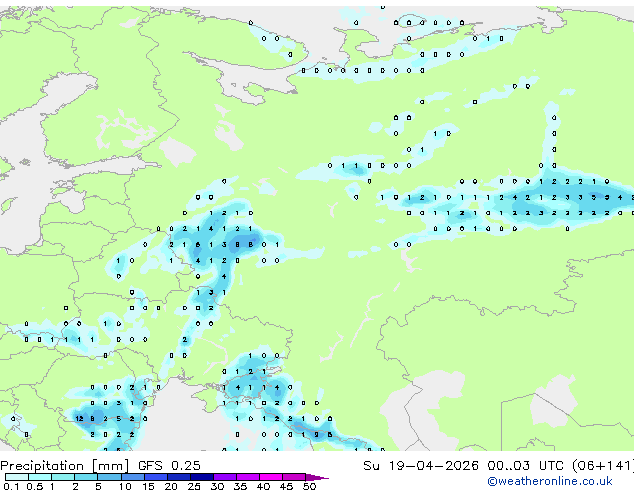
Task: Click the legend label 0.1
Action: click(x=11, y=486)
